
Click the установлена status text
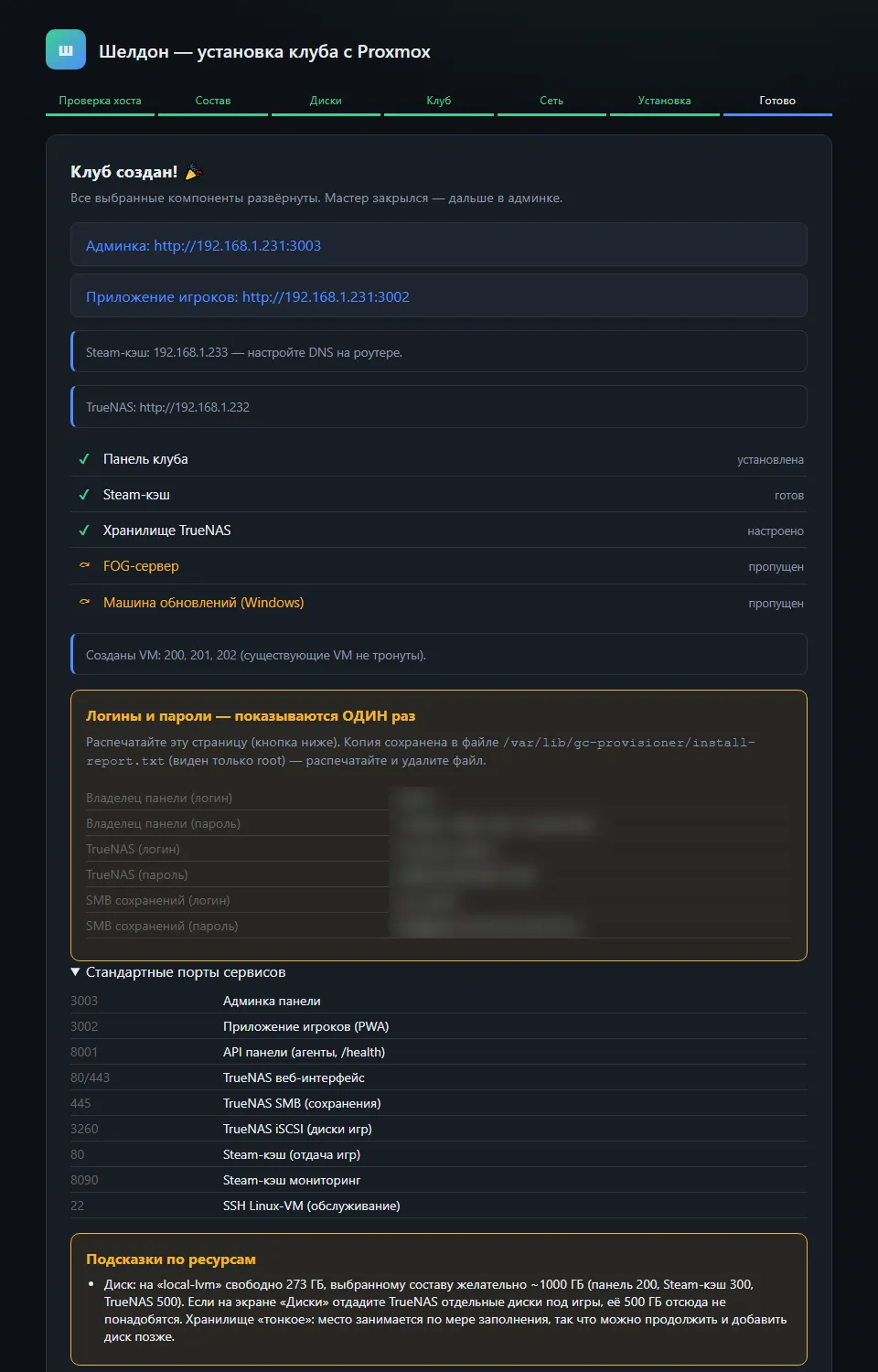771,460
